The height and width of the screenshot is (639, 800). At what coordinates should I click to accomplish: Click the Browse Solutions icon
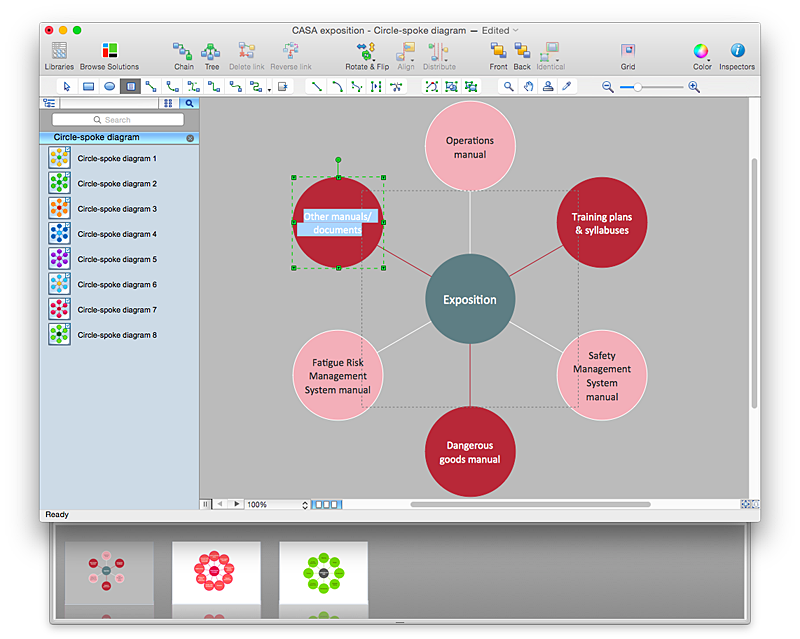[x=109, y=50]
